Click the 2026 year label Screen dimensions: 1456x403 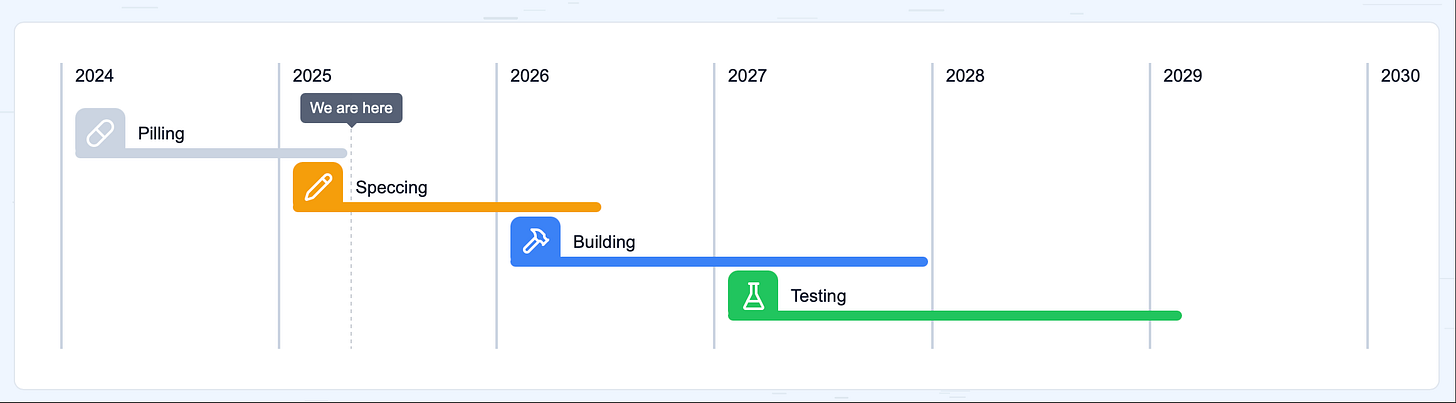529,76
